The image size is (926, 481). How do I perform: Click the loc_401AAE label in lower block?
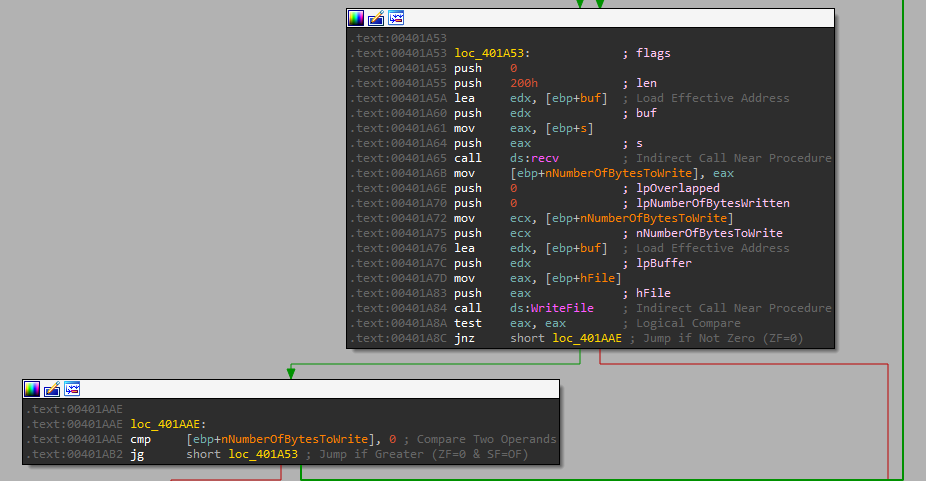168,424
